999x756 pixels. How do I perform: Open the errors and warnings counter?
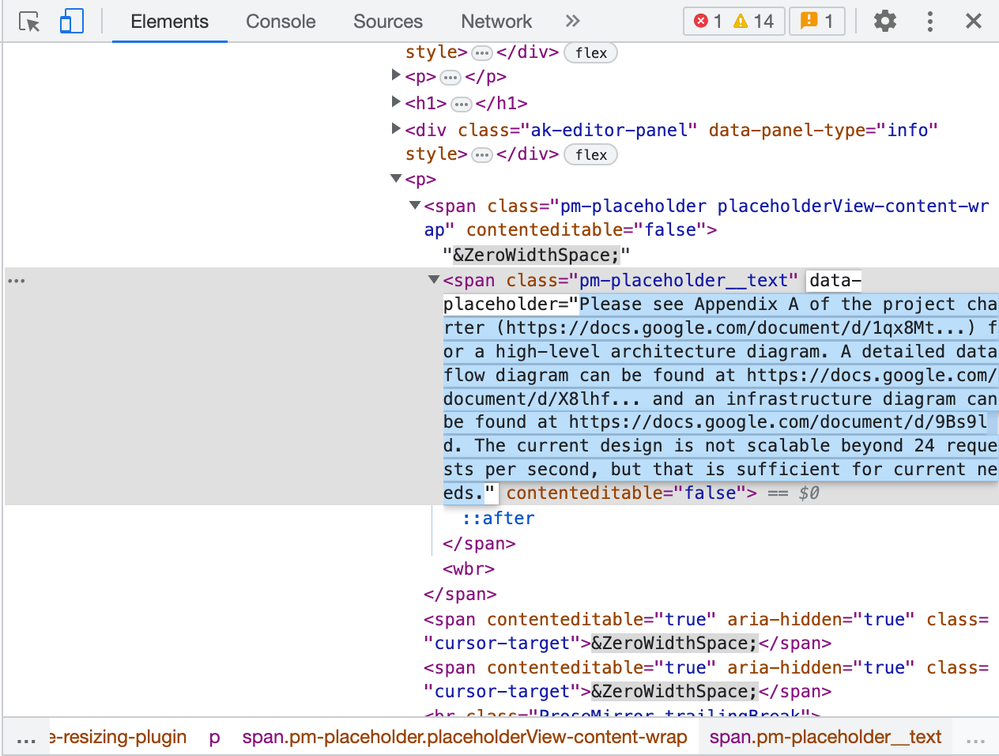tap(734, 22)
